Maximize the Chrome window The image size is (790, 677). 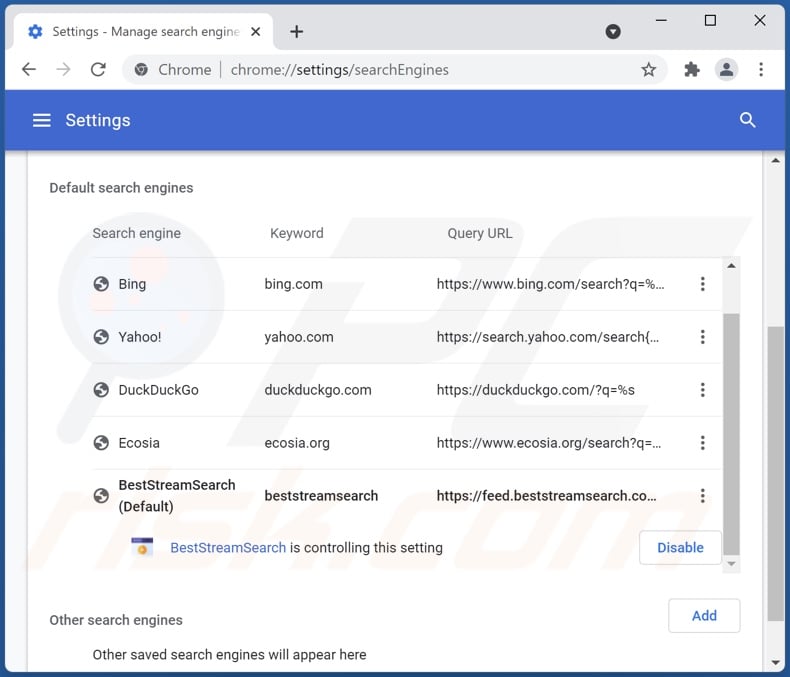[x=710, y=20]
